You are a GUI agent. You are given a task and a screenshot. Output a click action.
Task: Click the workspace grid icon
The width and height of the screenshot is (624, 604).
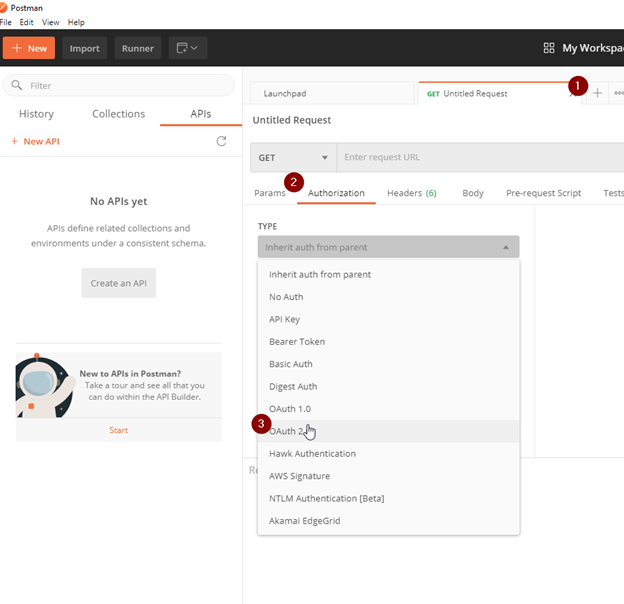click(549, 48)
